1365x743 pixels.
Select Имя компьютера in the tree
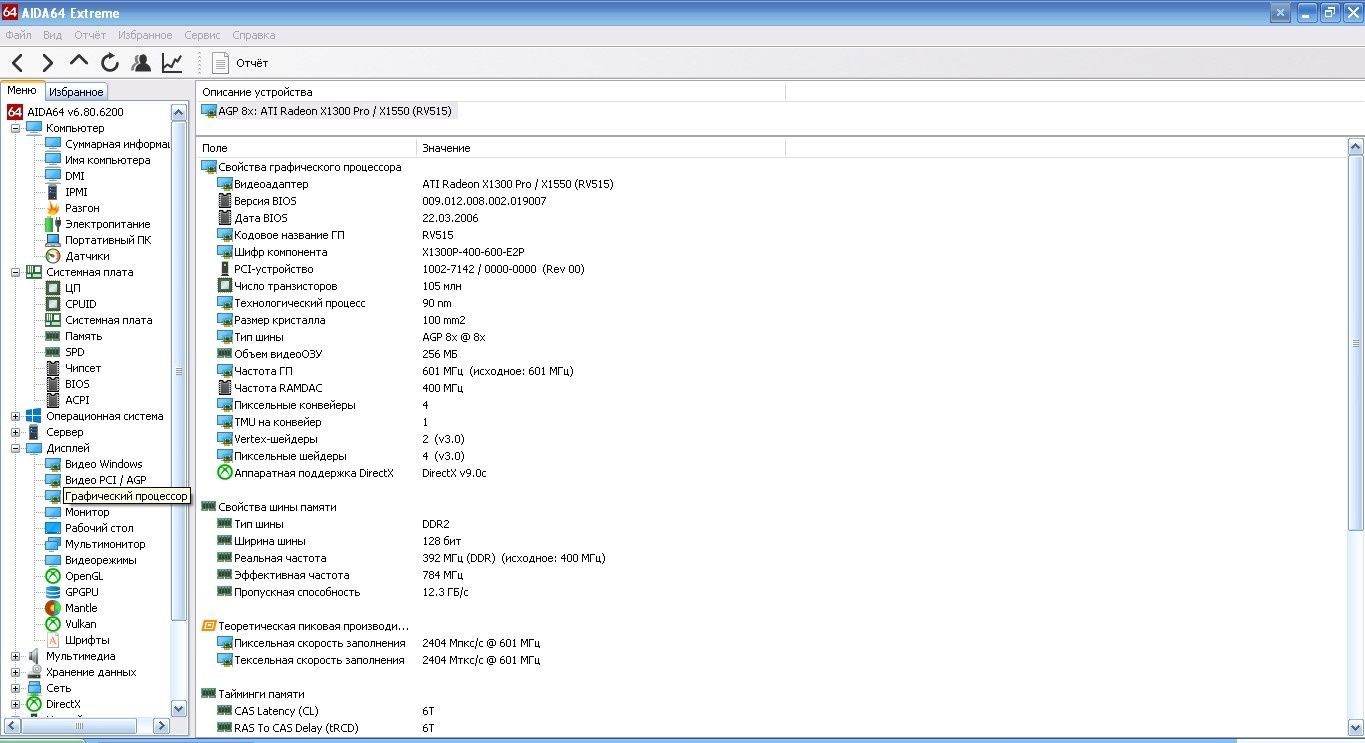coord(108,160)
